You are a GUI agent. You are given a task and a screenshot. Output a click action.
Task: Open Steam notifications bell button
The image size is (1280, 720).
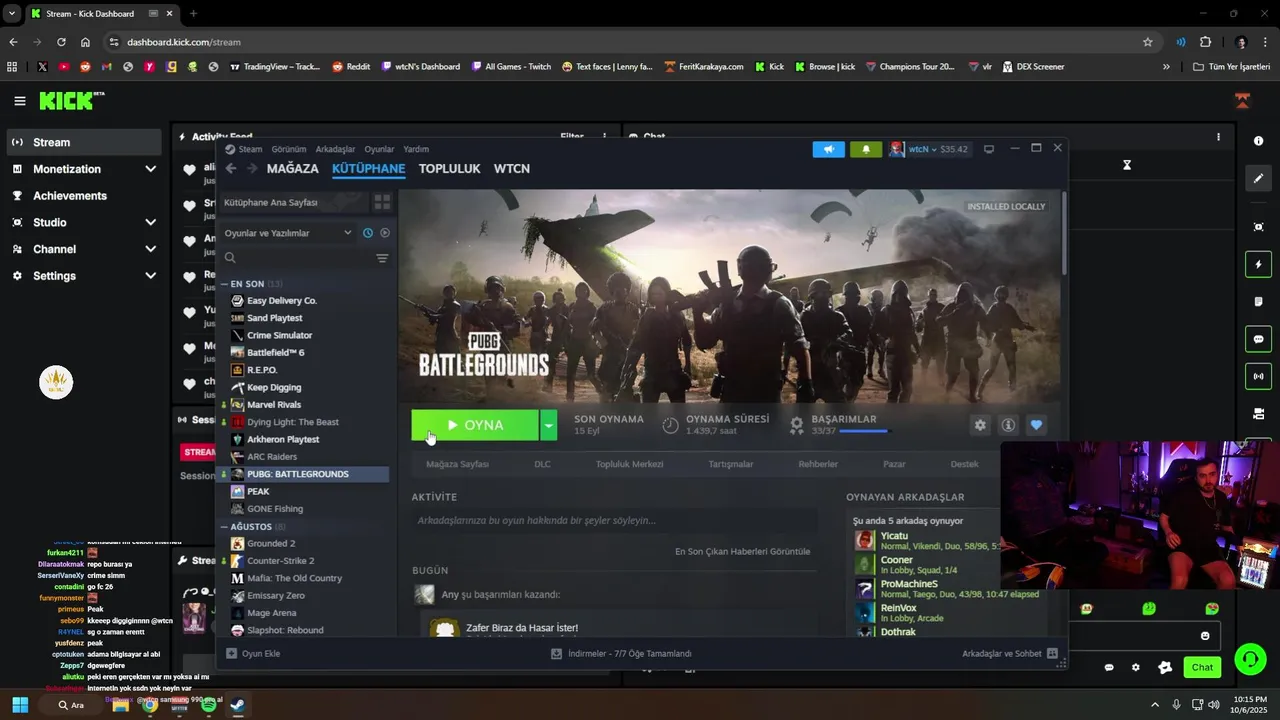point(866,149)
